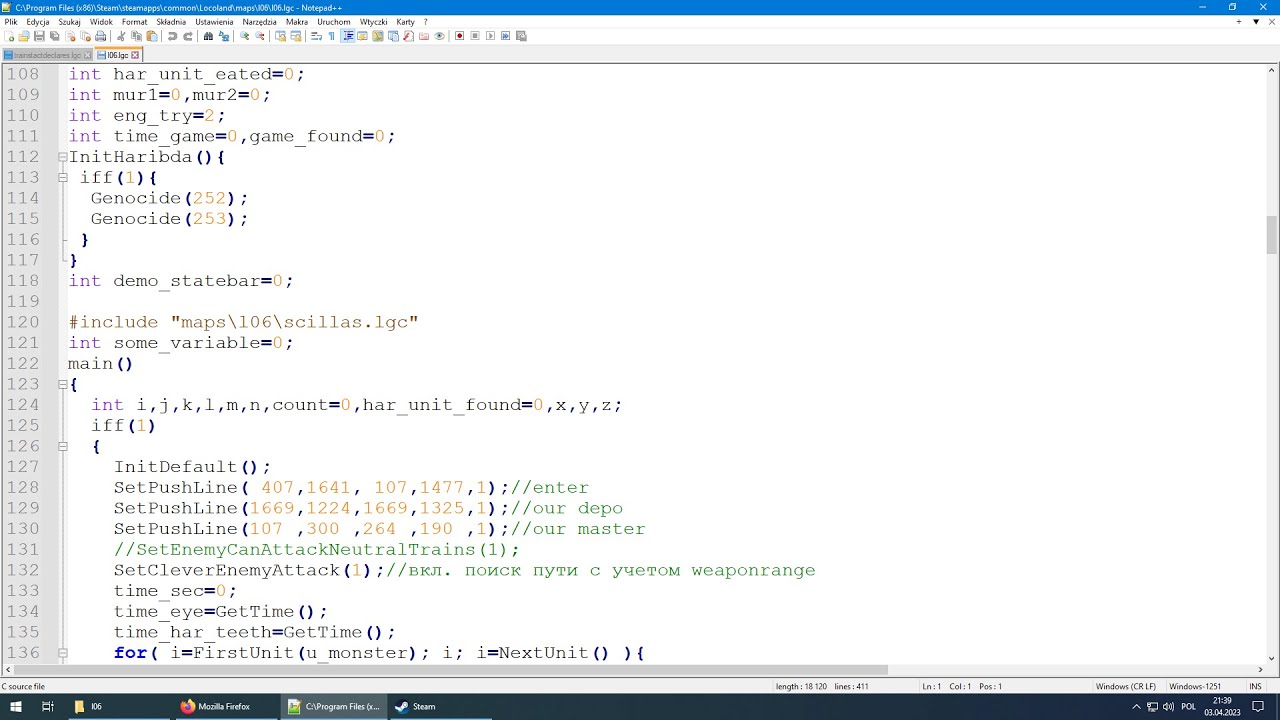Click the Paste clipboard icon
The width and height of the screenshot is (1280, 720).
151,36
